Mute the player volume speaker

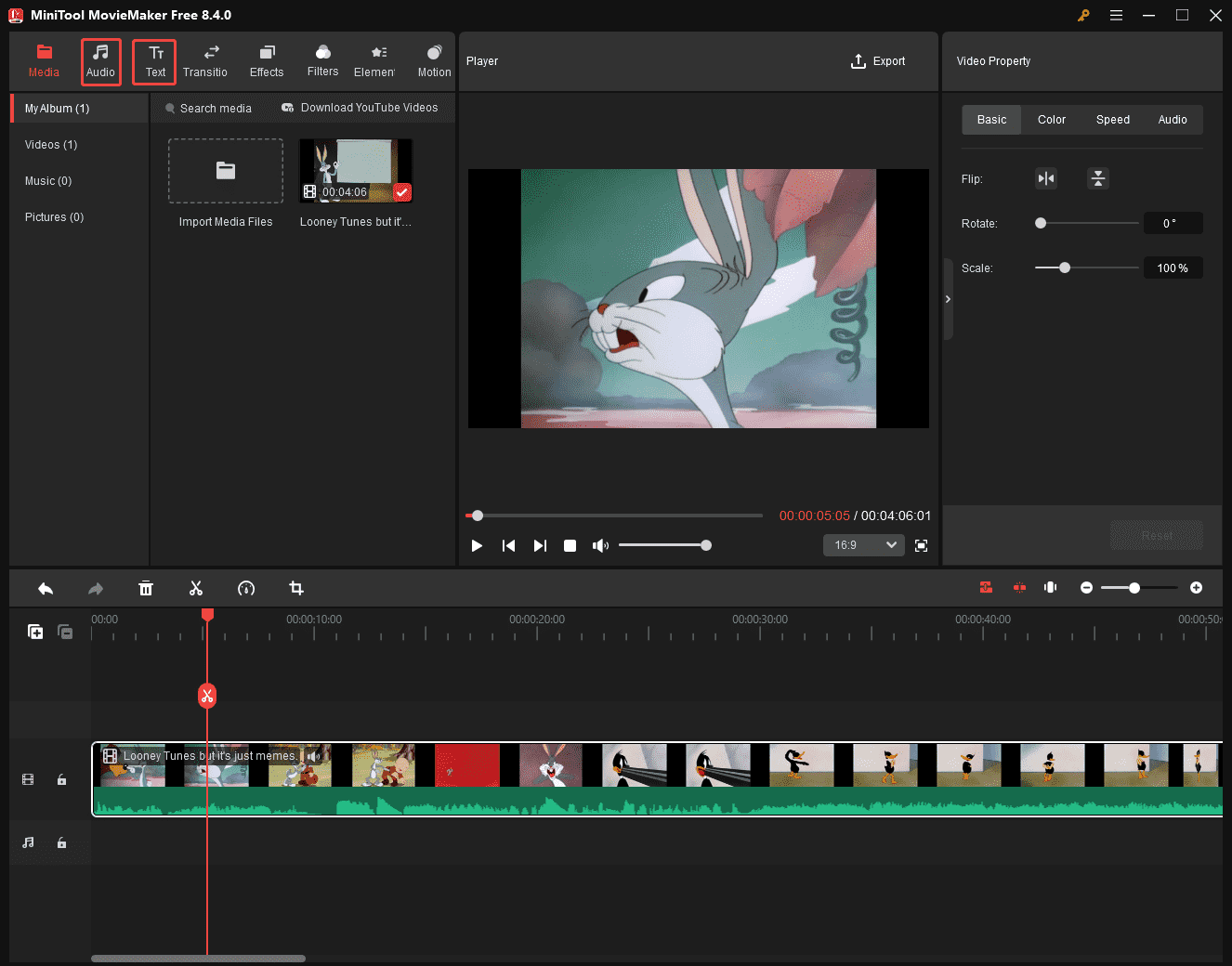tap(600, 545)
